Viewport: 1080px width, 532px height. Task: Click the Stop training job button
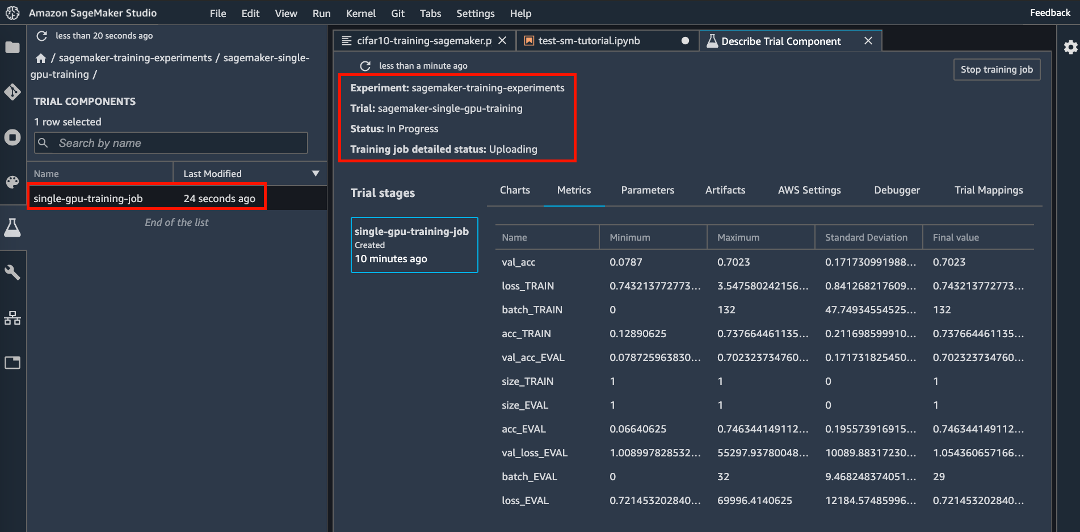(997, 70)
